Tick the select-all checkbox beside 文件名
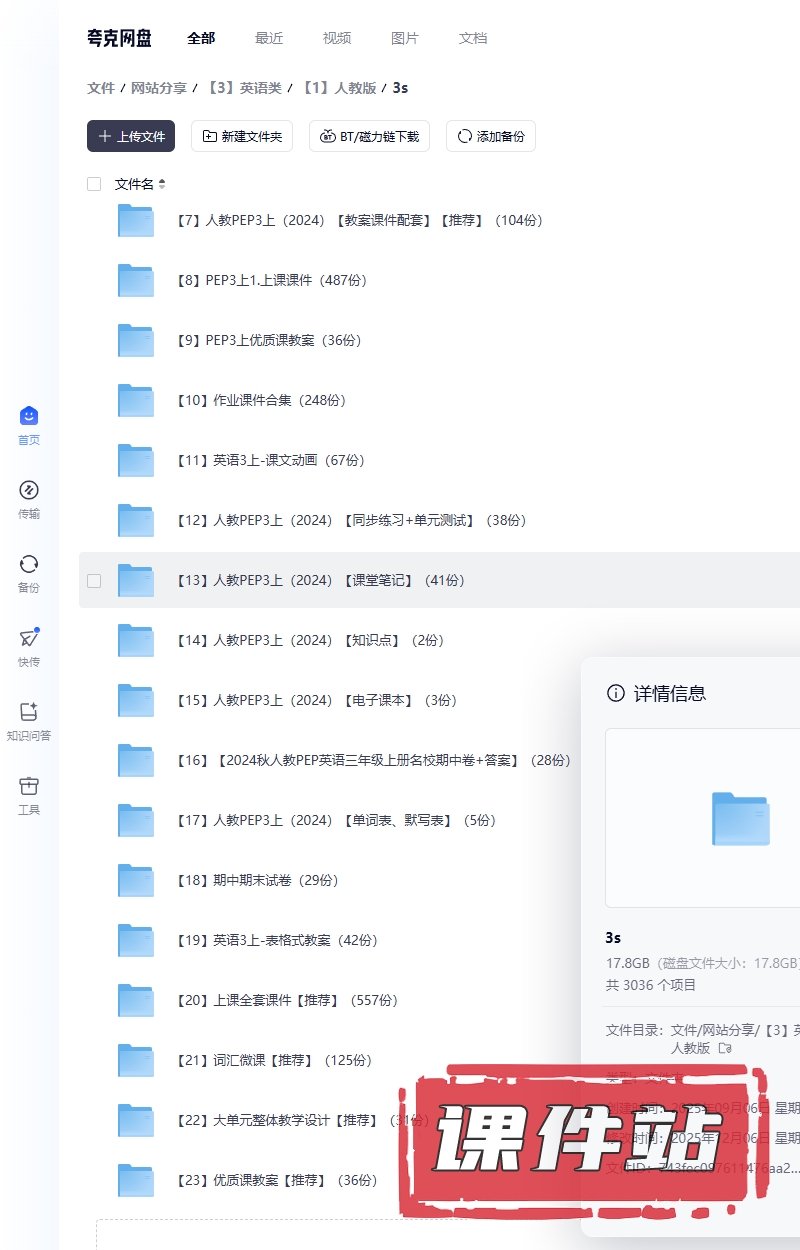This screenshot has width=800, height=1250. coord(94,184)
